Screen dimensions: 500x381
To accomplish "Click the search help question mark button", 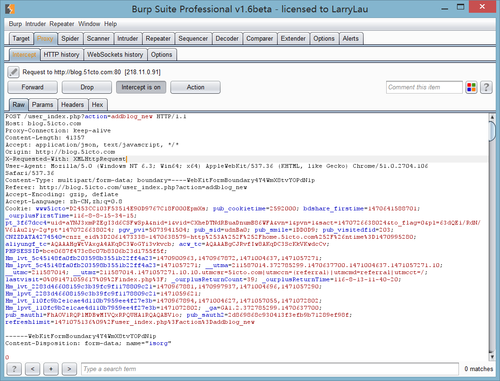I will (14, 369).
